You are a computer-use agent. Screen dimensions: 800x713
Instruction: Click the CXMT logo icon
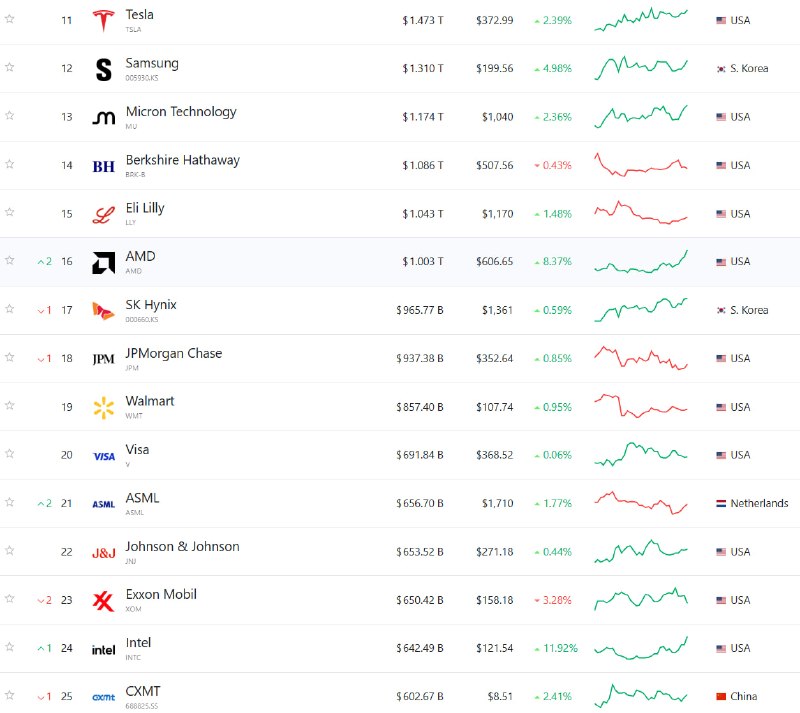[x=104, y=697]
